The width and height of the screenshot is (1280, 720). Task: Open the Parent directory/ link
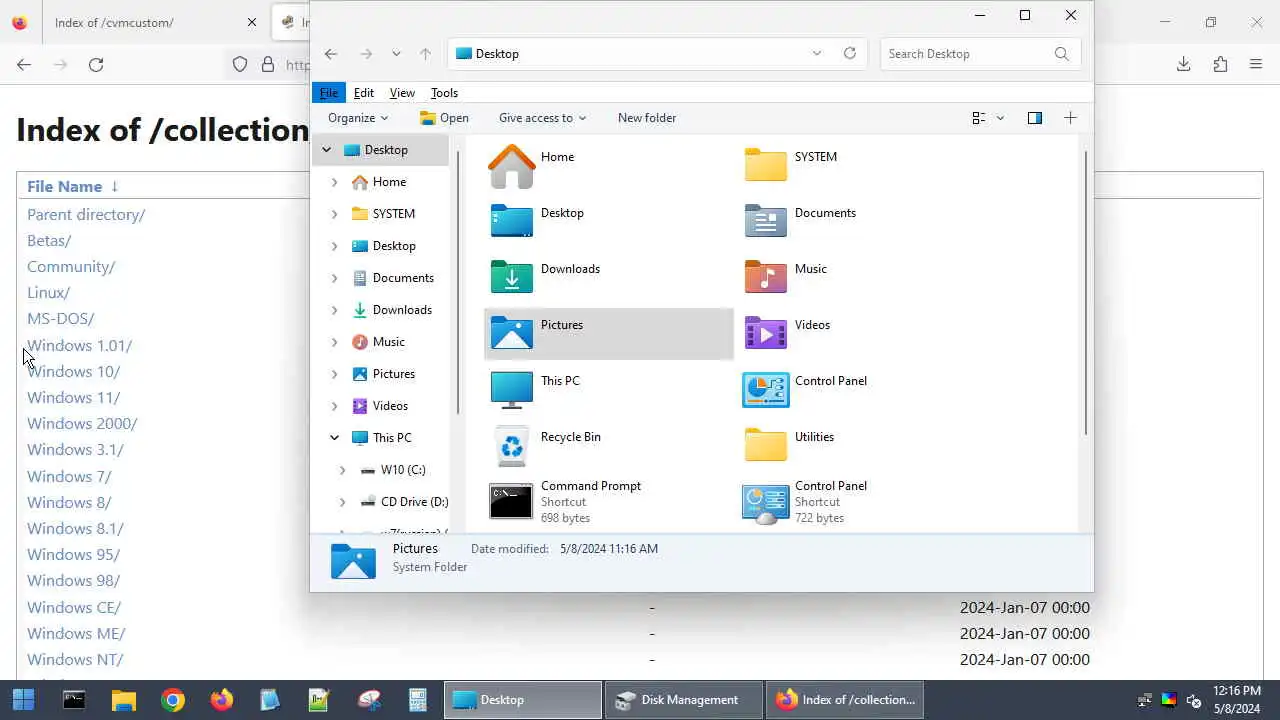(x=86, y=214)
